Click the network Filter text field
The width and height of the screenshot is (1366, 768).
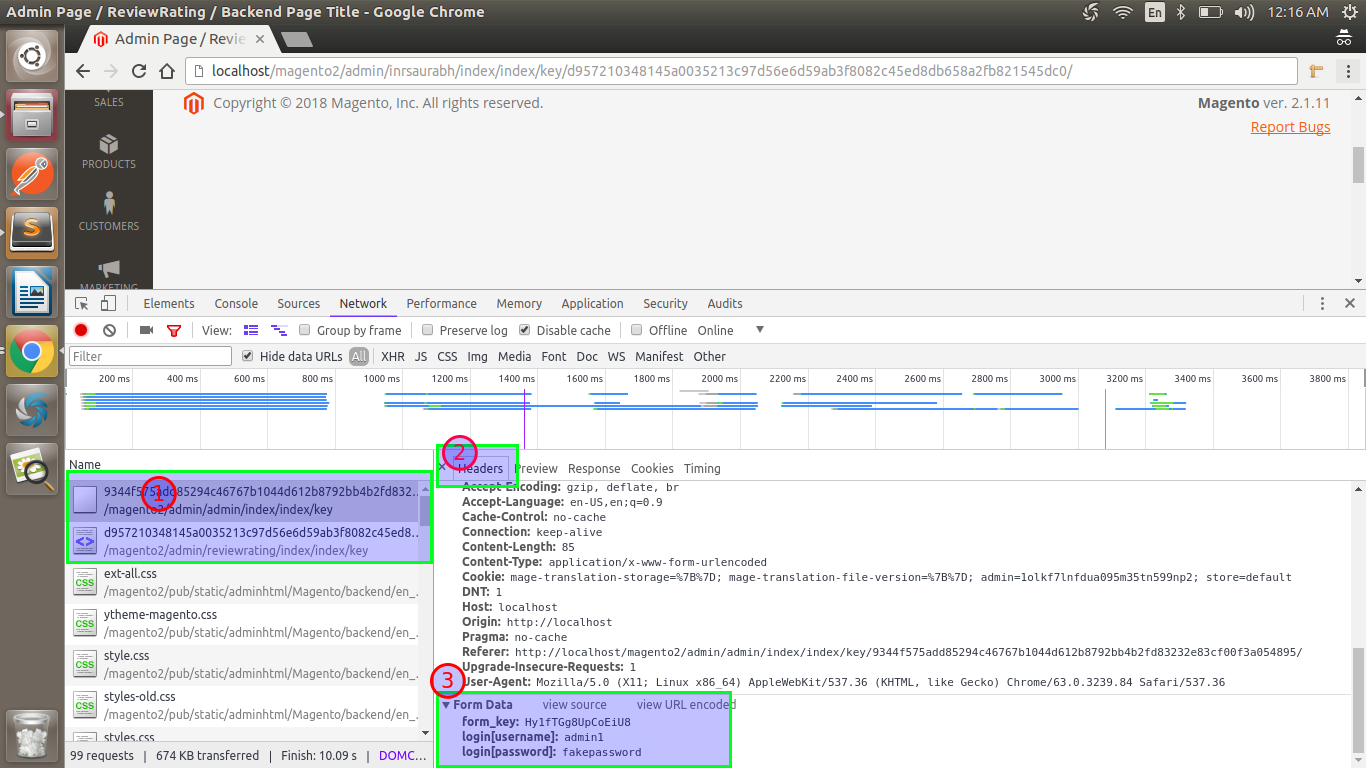pos(150,356)
